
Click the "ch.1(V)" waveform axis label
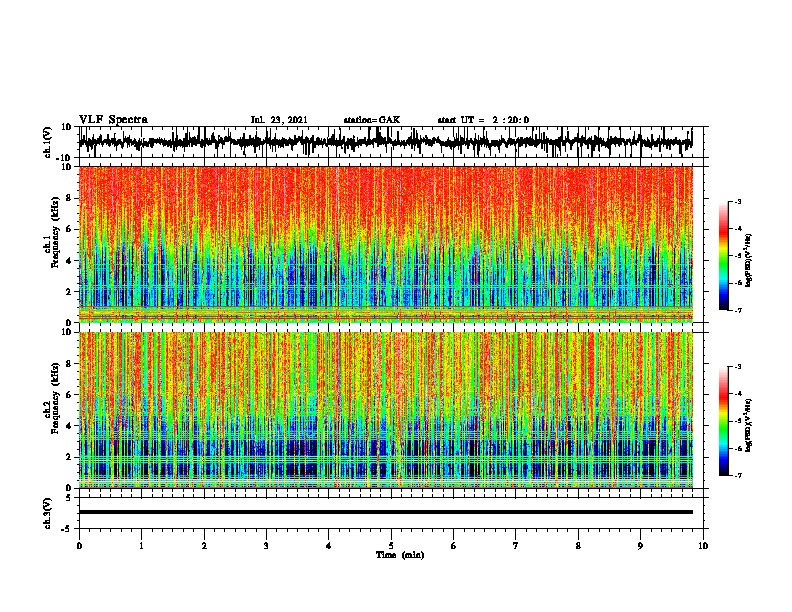coord(47,142)
